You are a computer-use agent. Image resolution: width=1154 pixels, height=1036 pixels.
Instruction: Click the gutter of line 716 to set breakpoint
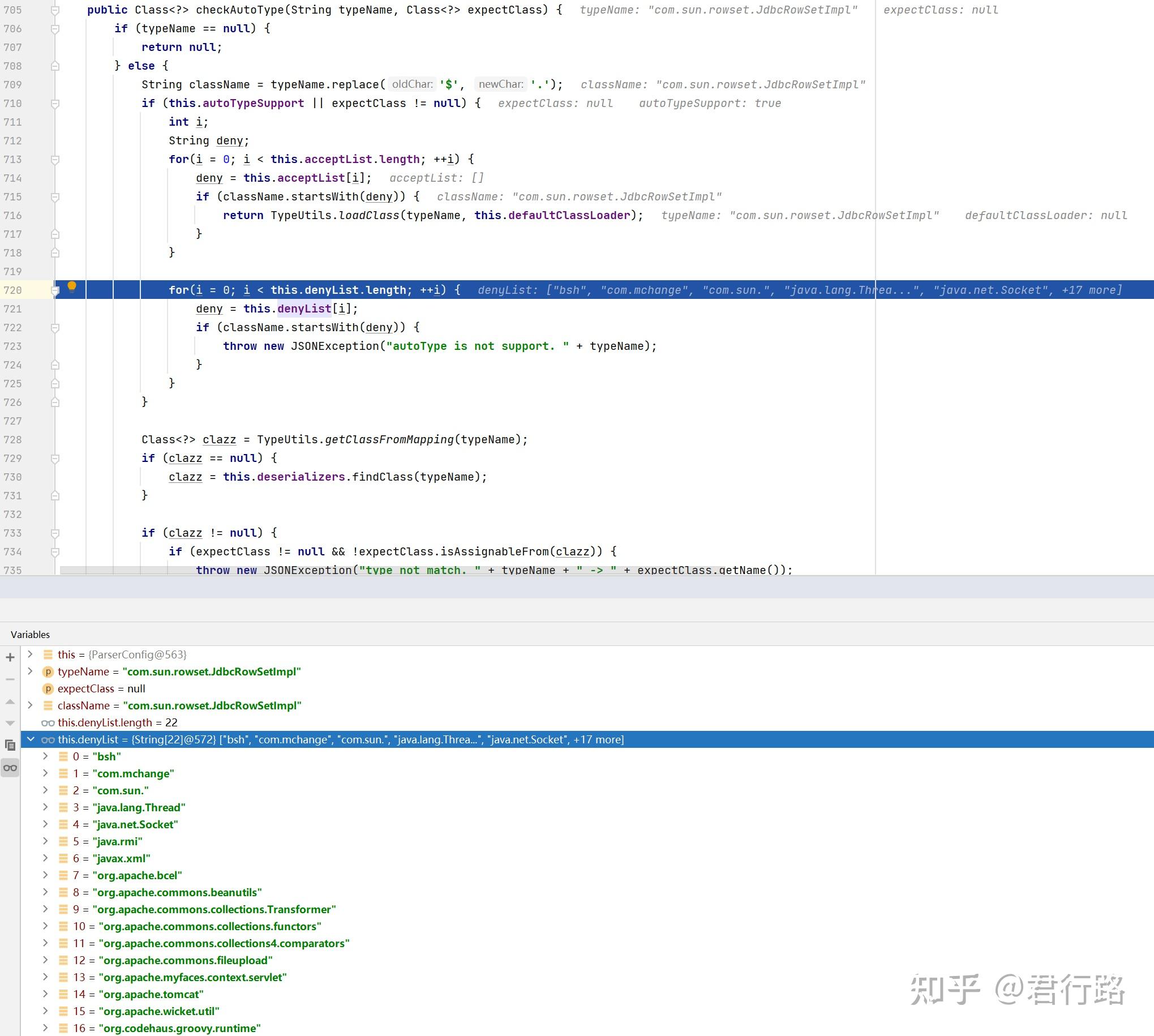tap(40, 215)
